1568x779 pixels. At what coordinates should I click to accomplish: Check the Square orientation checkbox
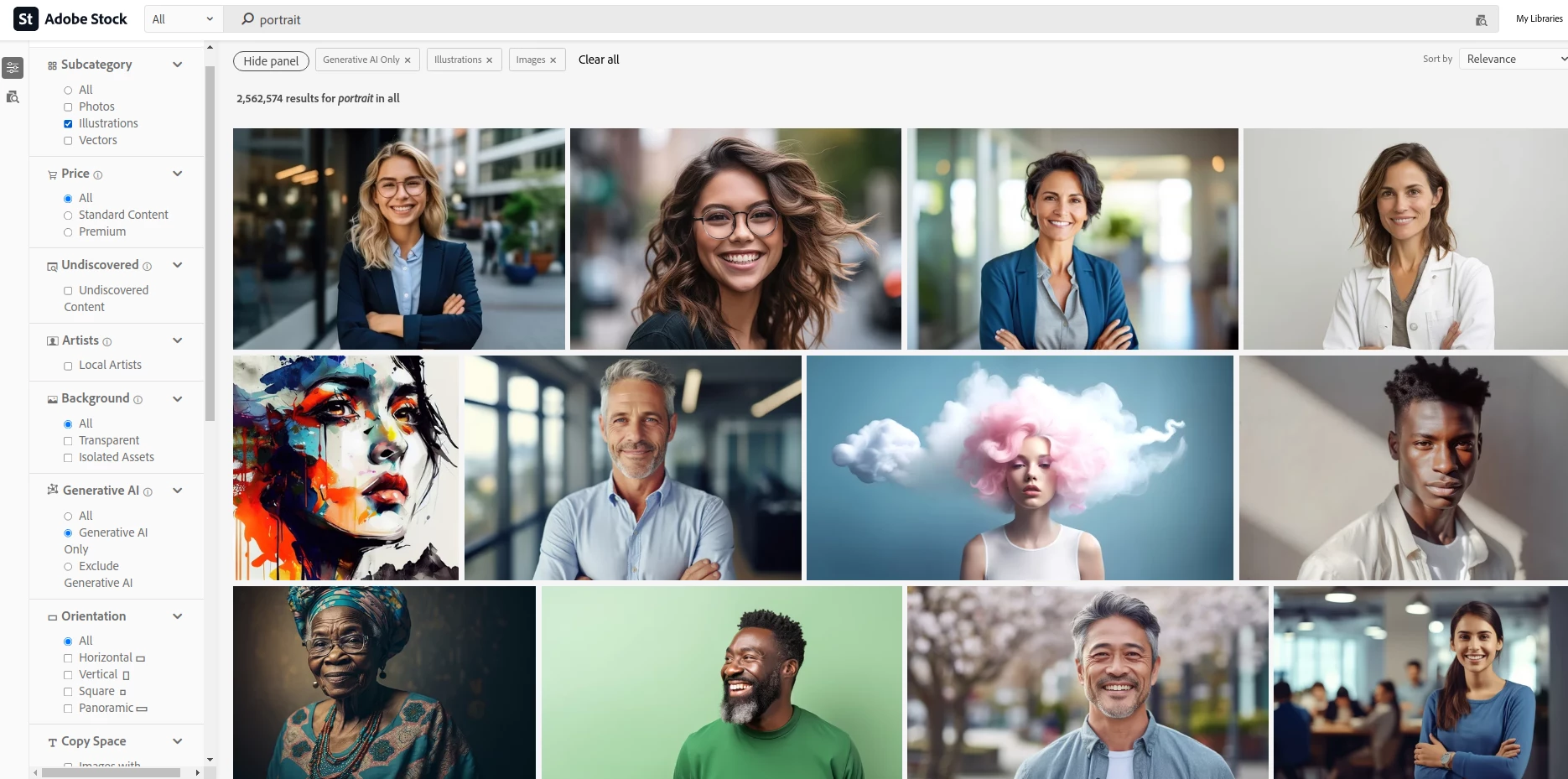point(68,692)
